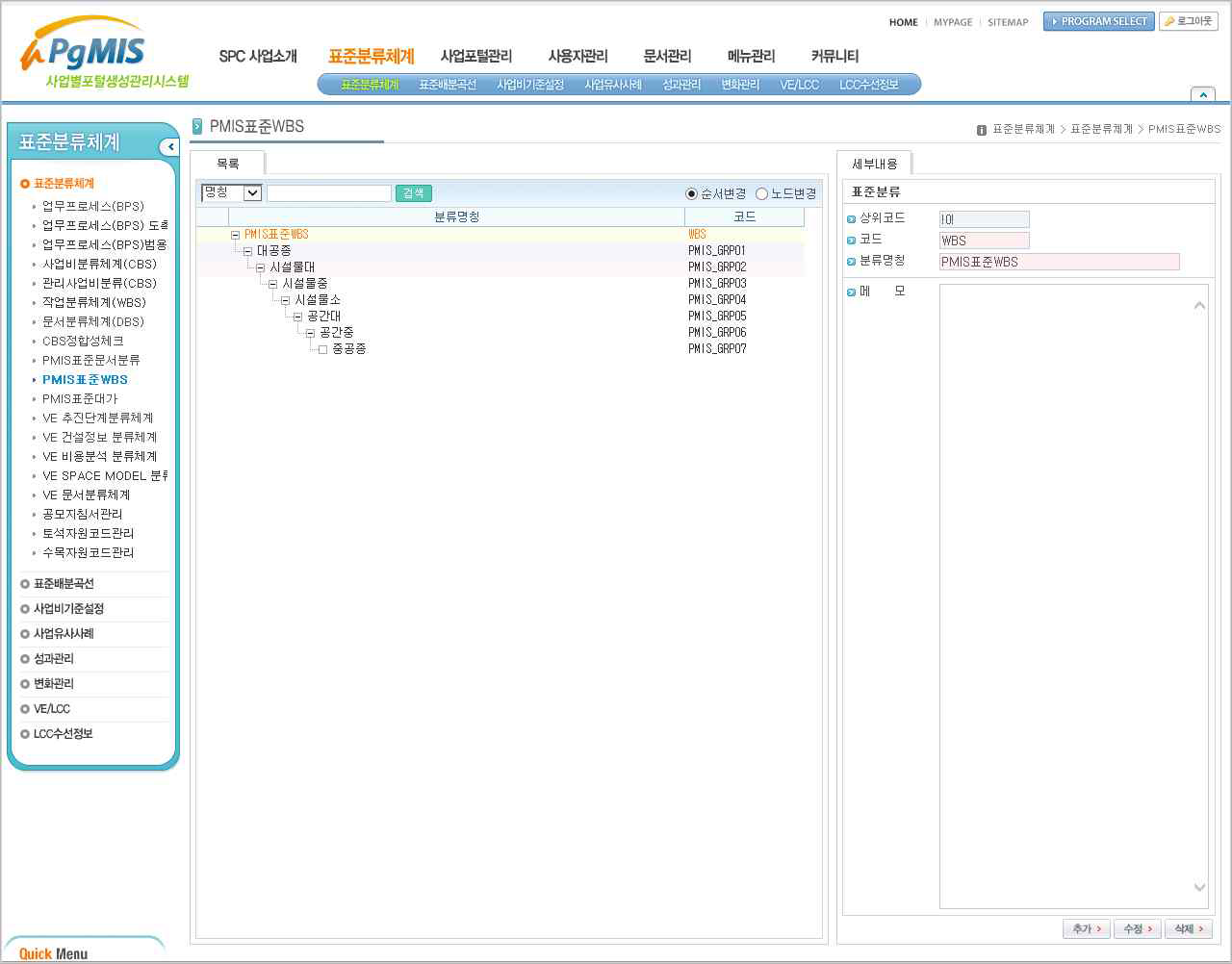Select the 순서변경 radio button
Image resolution: width=1232 pixels, height=964 pixels.
(x=691, y=194)
